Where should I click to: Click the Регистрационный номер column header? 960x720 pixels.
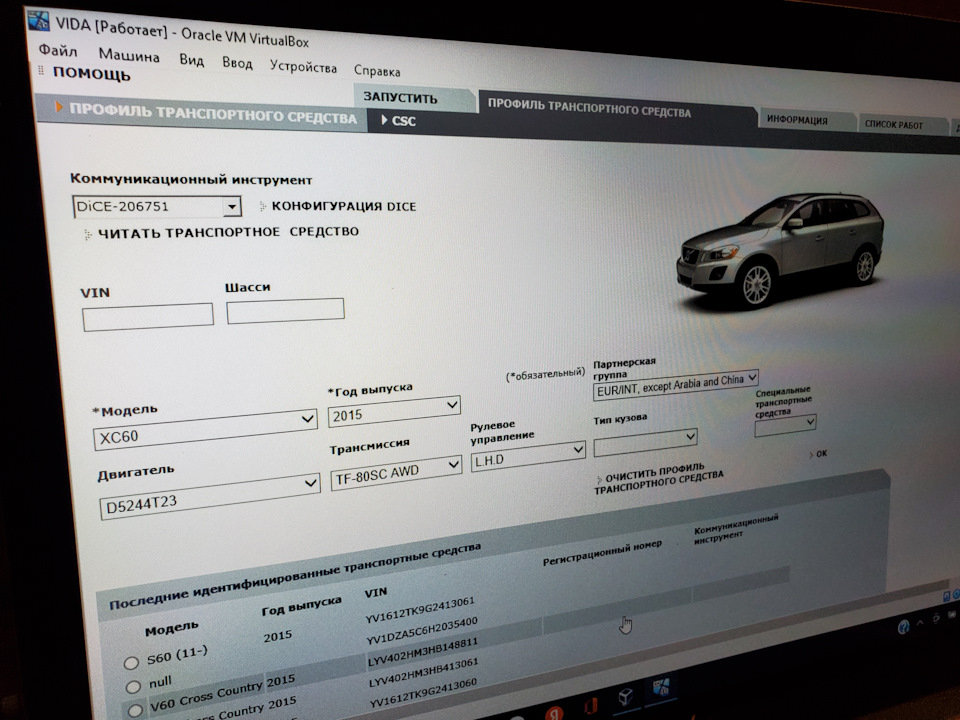(x=602, y=552)
